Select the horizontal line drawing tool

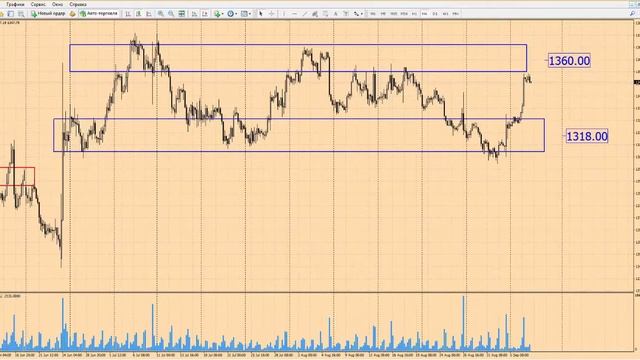tap(294, 14)
